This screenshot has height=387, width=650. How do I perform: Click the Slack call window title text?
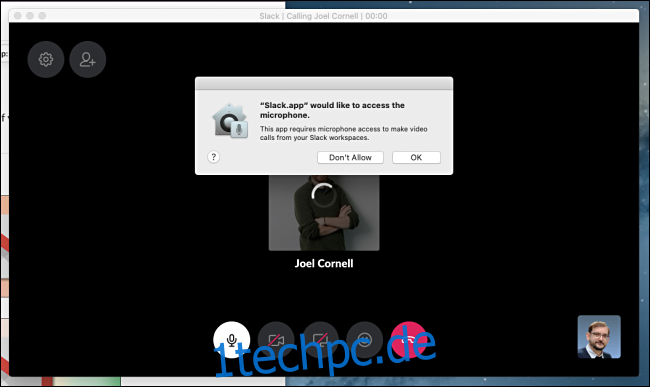(323, 16)
